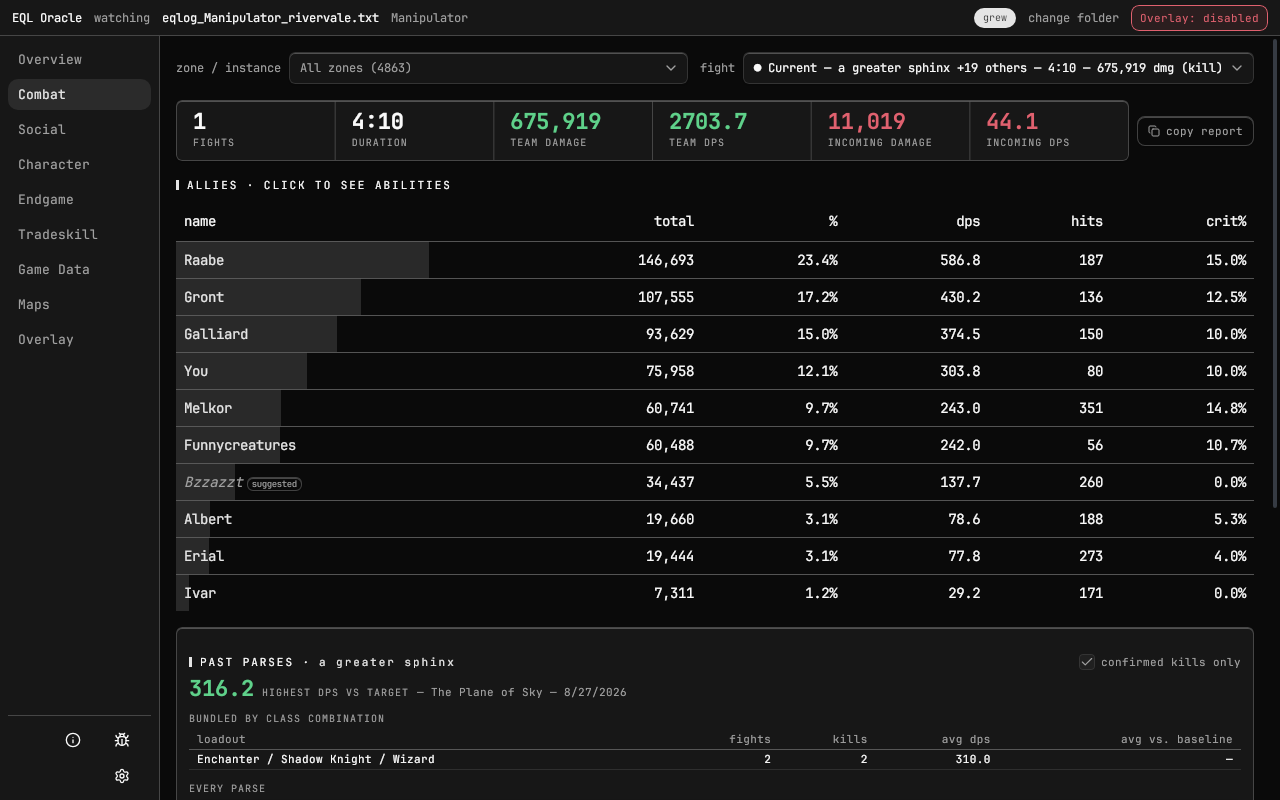Click the eqlog_Manipulator_rivervale.txt file name
This screenshot has height=800, width=1280.
(270, 18)
